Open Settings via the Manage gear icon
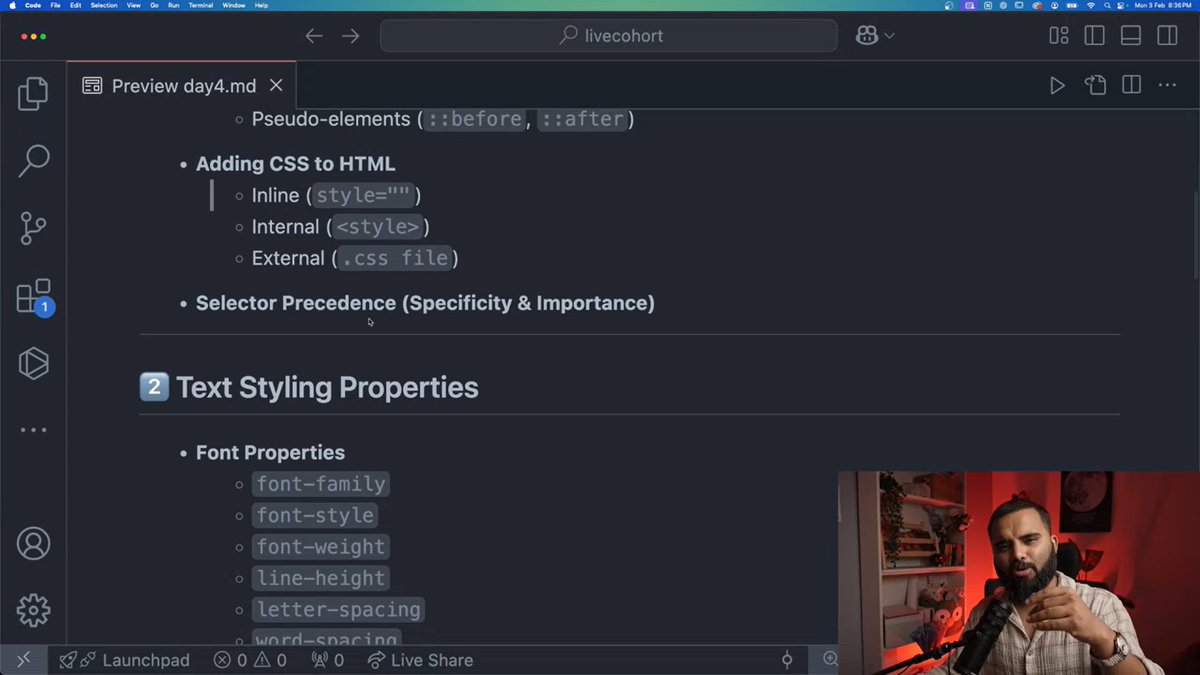1200x675 pixels. (33, 610)
